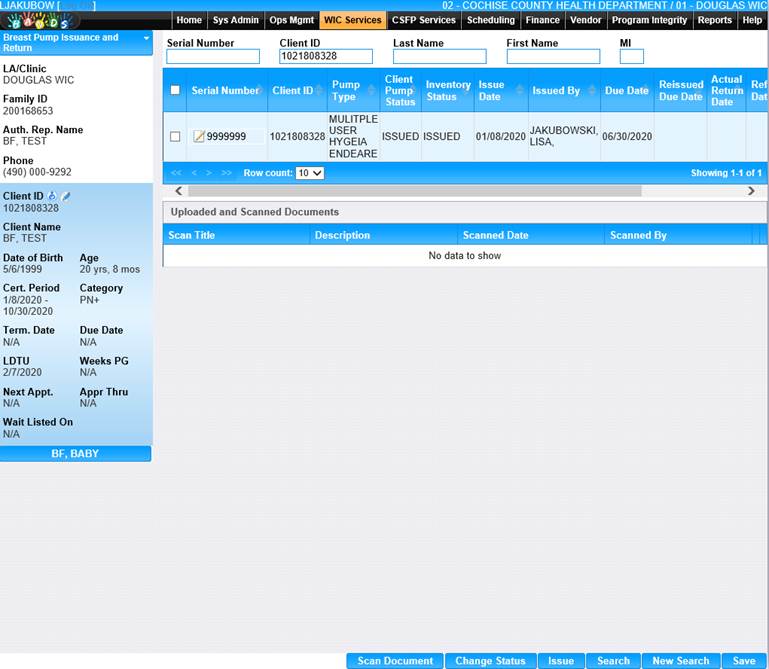
Task: Click the Scan Document button
Action: [395, 661]
